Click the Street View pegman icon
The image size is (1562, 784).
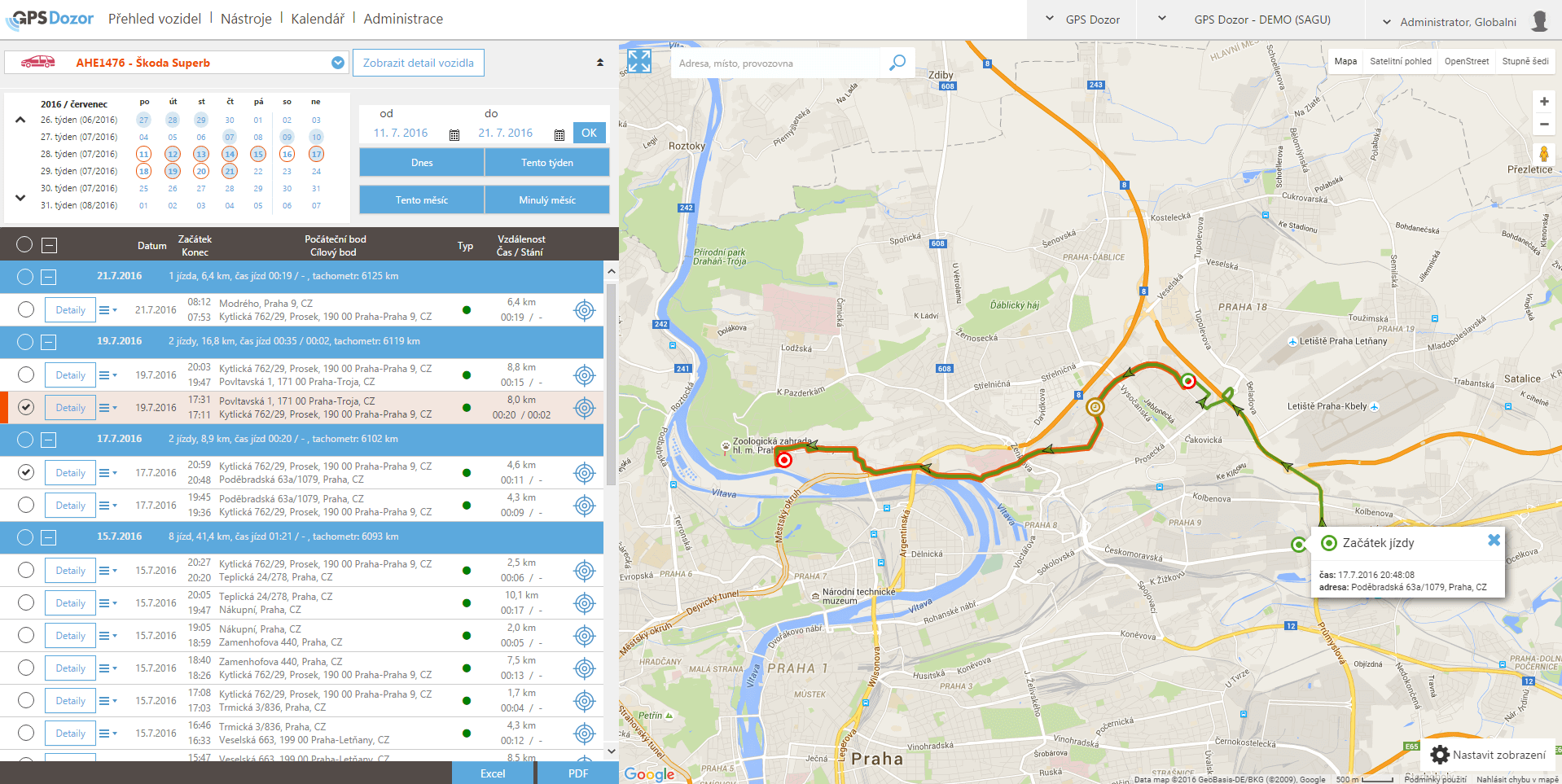click(x=1543, y=154)
